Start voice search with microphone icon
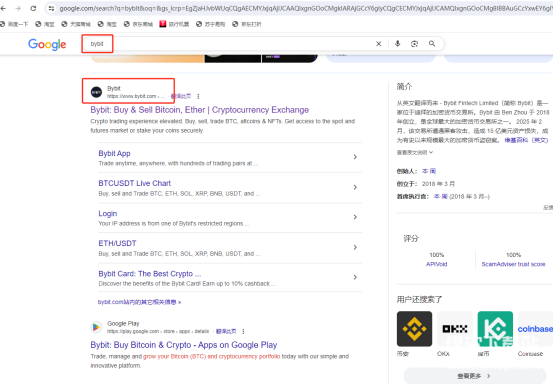The height and width of the screenshot is (385, 554). (x=397, y=44)
